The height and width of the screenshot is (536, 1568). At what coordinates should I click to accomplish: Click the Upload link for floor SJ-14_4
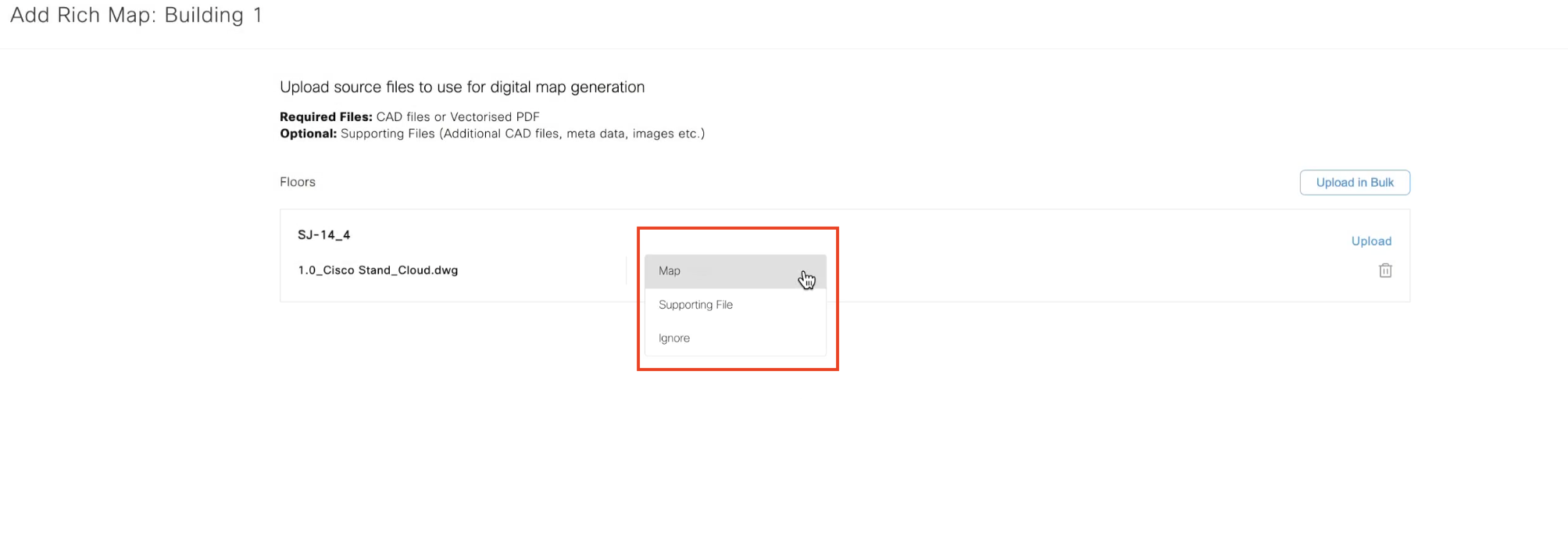click(x=1370, y=241)
